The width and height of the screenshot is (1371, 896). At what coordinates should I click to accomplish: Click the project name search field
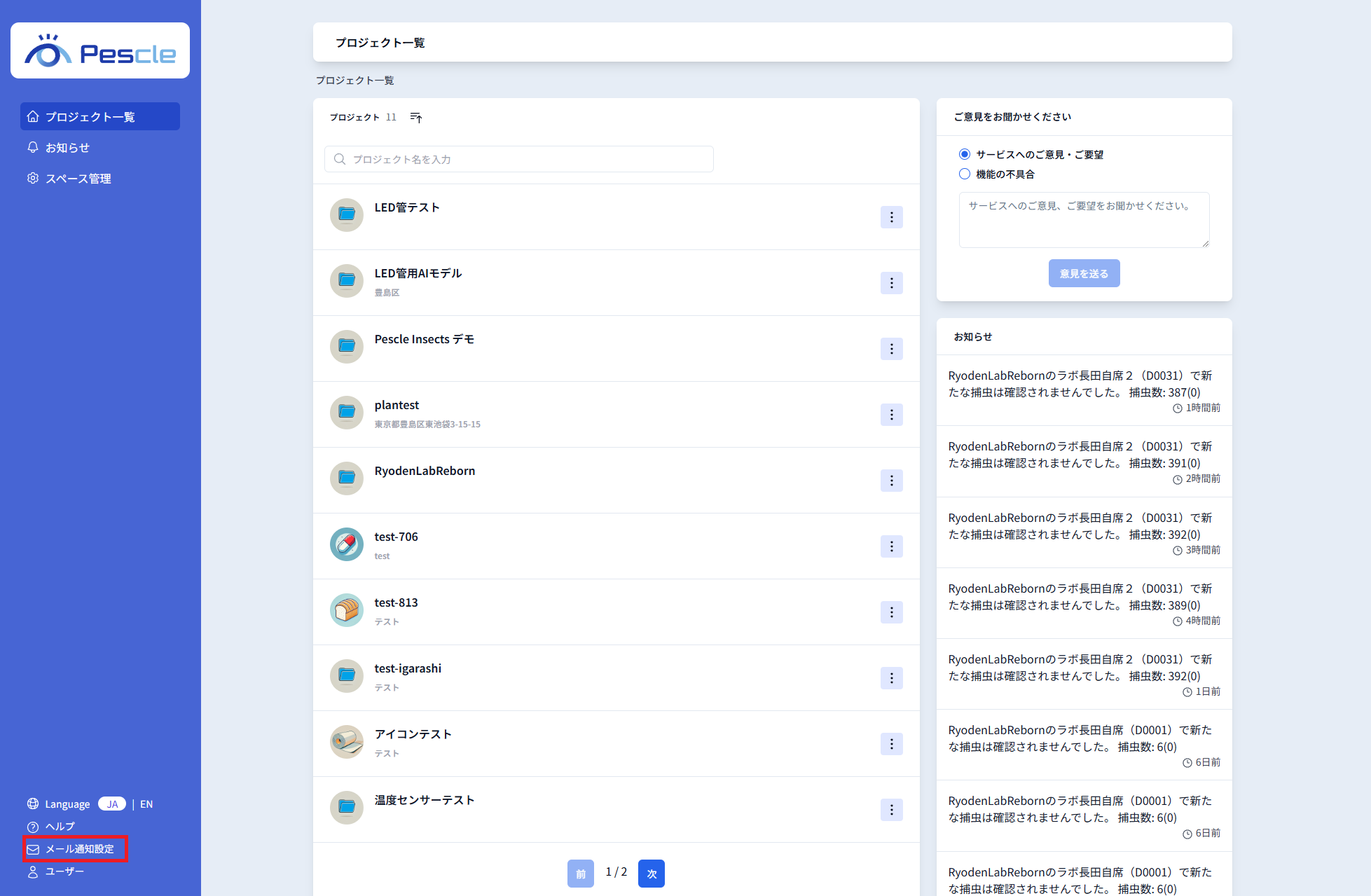(x=518, y=159)
